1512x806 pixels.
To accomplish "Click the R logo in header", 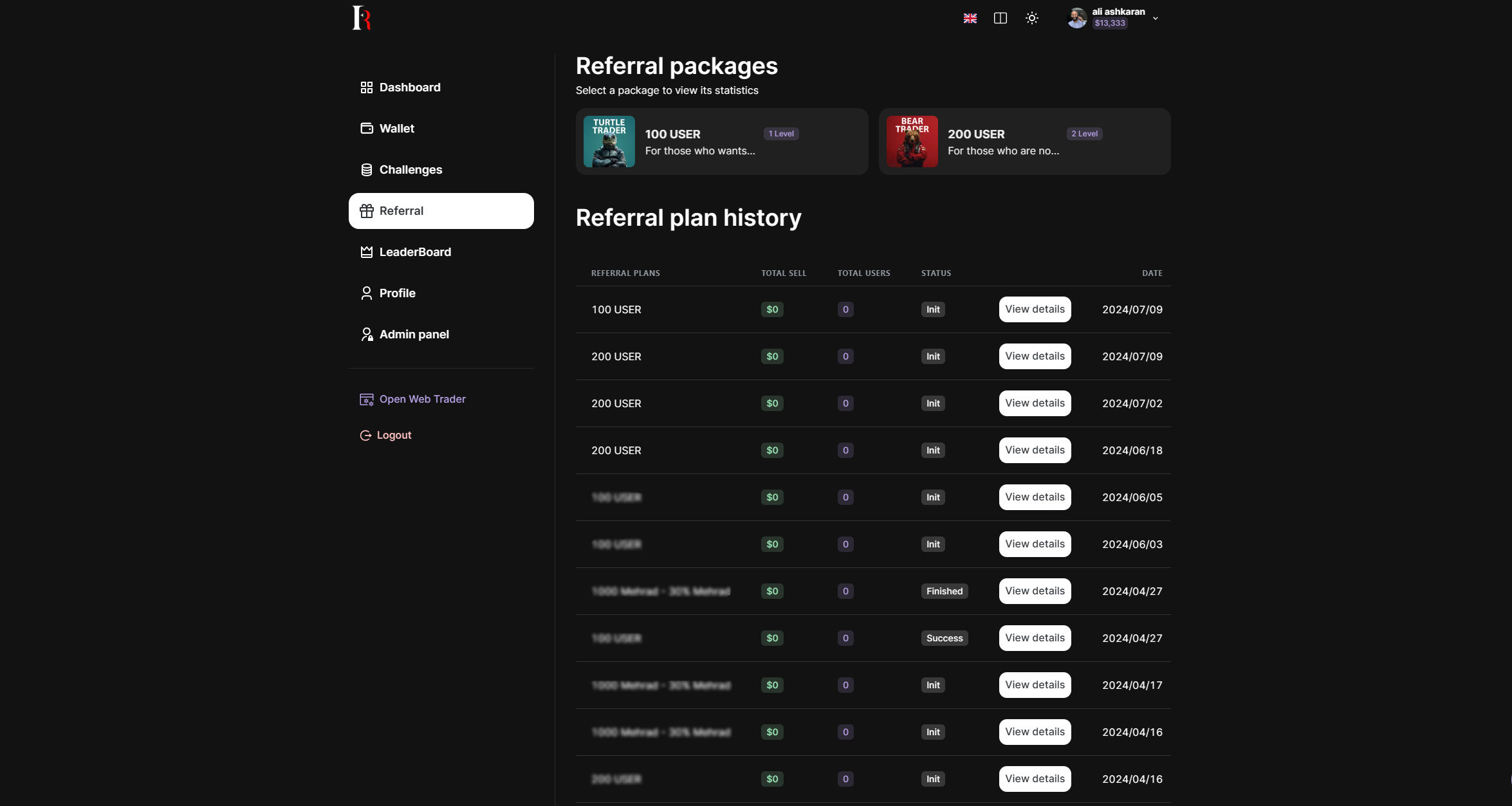I will click(x=362, y=18).
